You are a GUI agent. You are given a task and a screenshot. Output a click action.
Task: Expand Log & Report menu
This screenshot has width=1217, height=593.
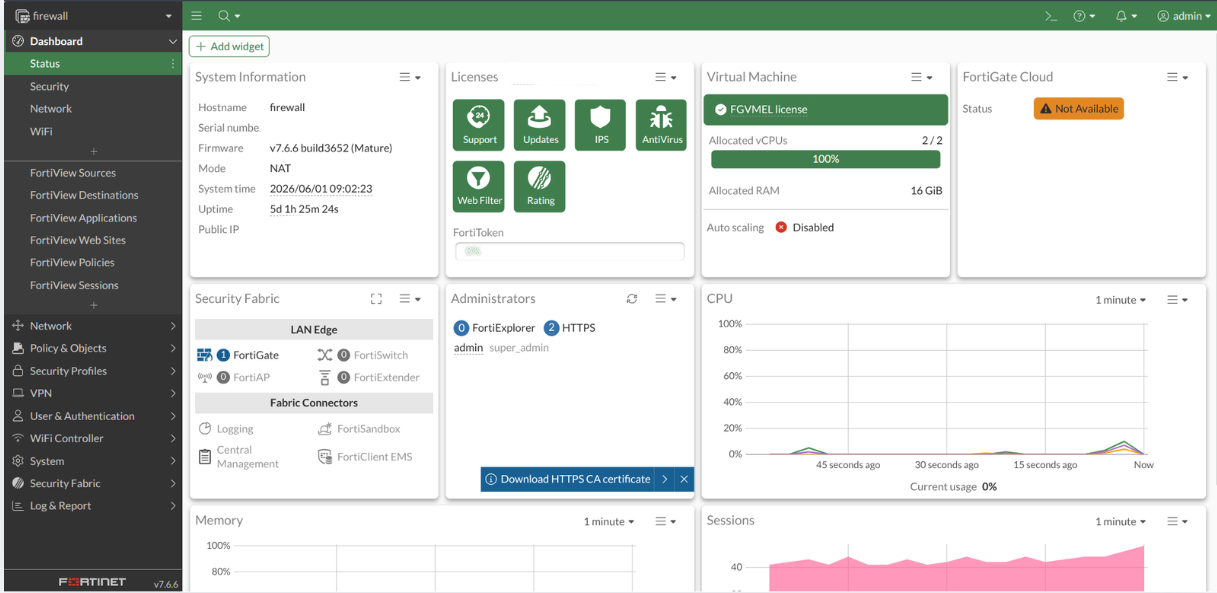93,506
